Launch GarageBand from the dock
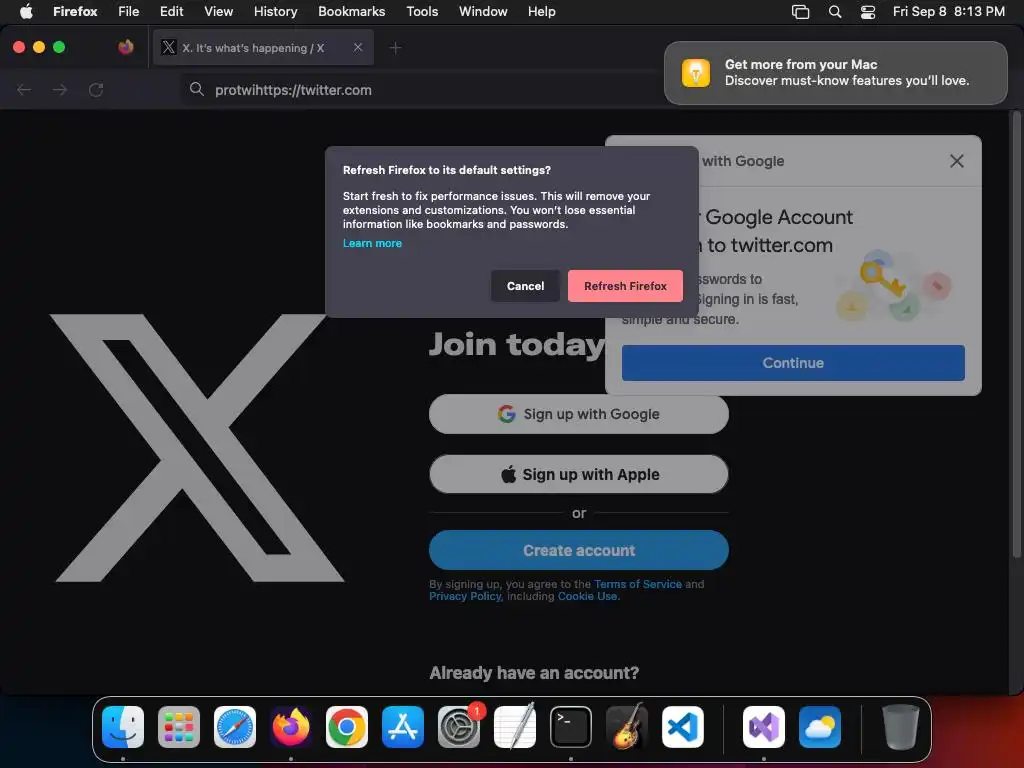 click(627, 727)
